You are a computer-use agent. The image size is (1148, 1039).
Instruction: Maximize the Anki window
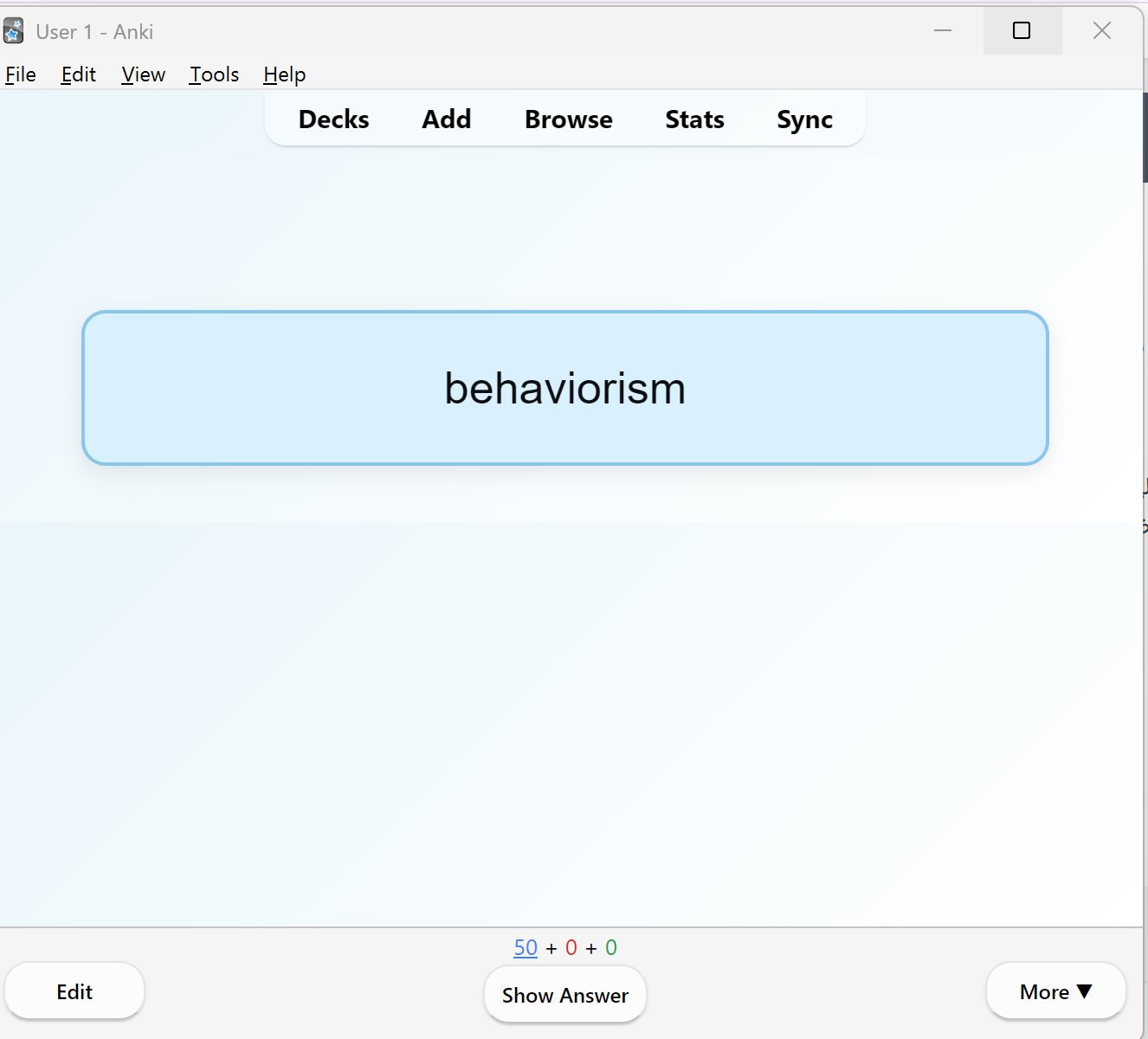[x=1022, y=31]
